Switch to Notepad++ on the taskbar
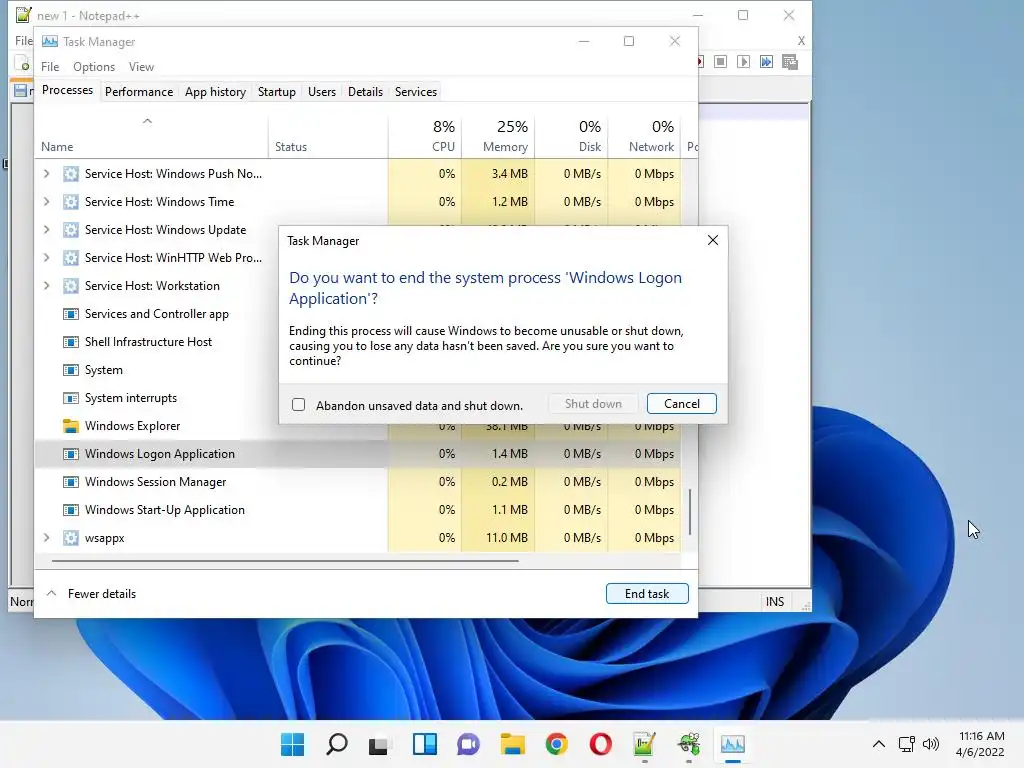The height and width of the screenshot is (768, 1024). pyautogui.click(x=645, y=744)
